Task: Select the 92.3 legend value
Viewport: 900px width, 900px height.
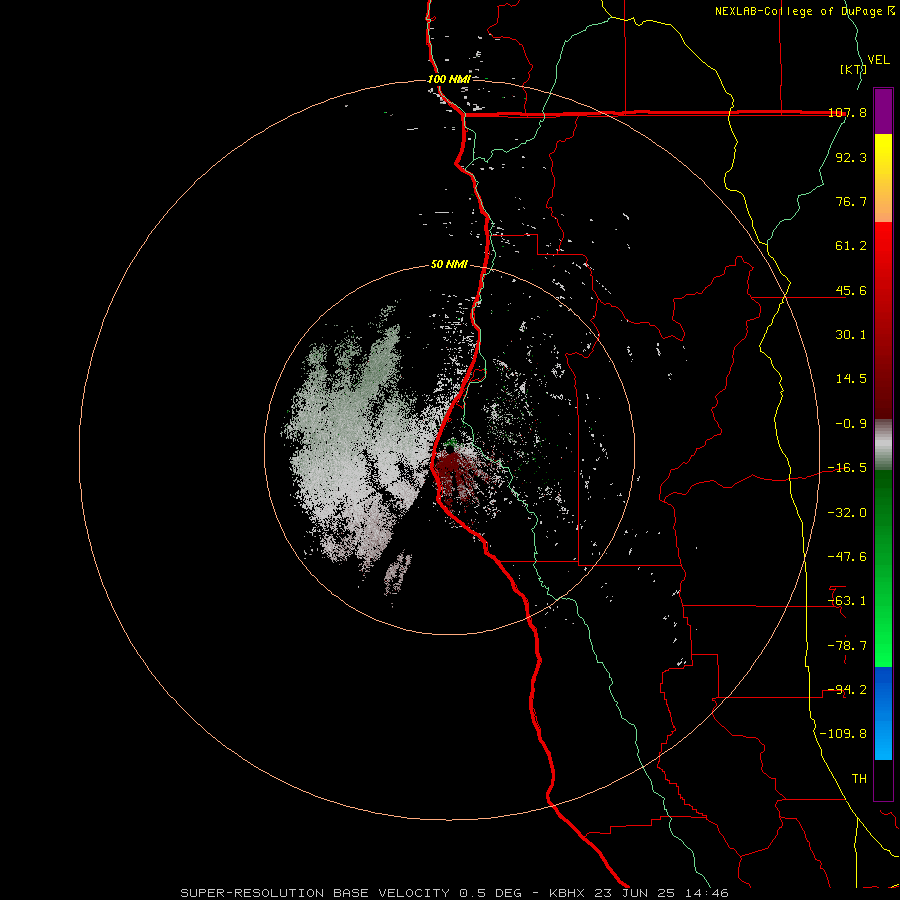Action: pos(851,157)
